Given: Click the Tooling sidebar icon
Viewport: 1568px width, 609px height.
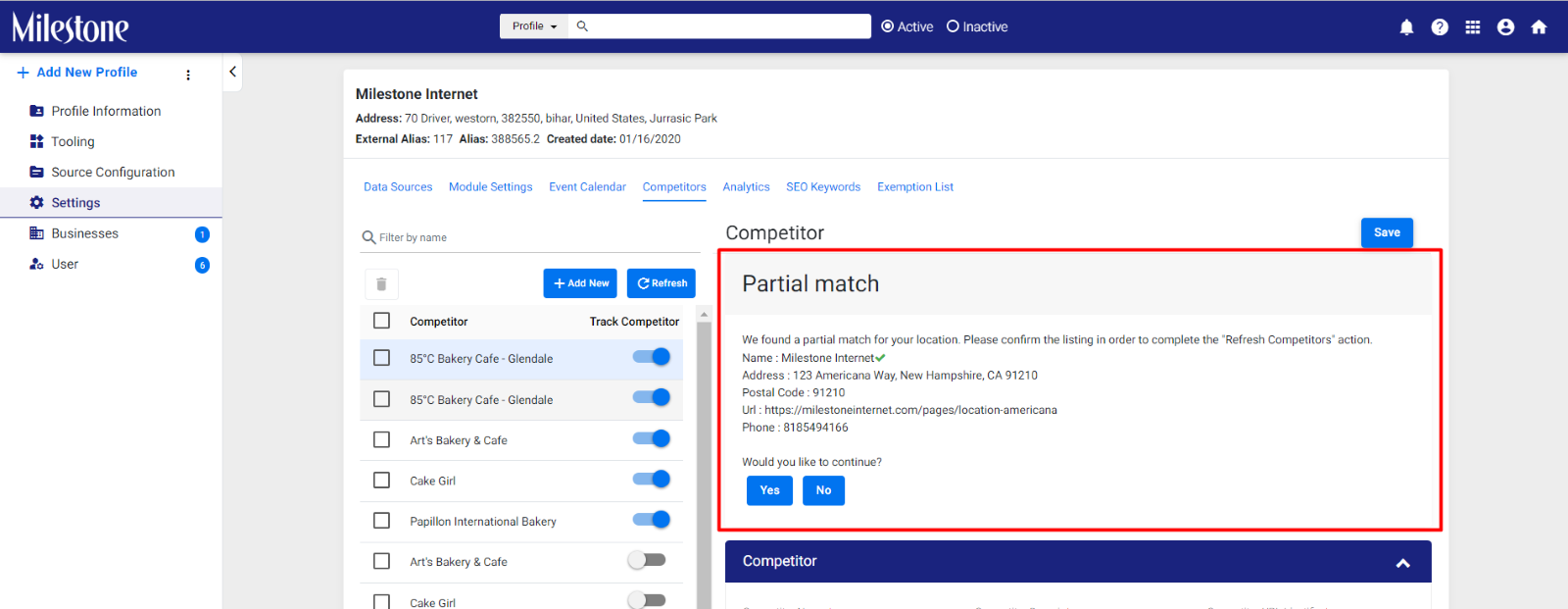Looking at the screenshot, I should 36,141.
